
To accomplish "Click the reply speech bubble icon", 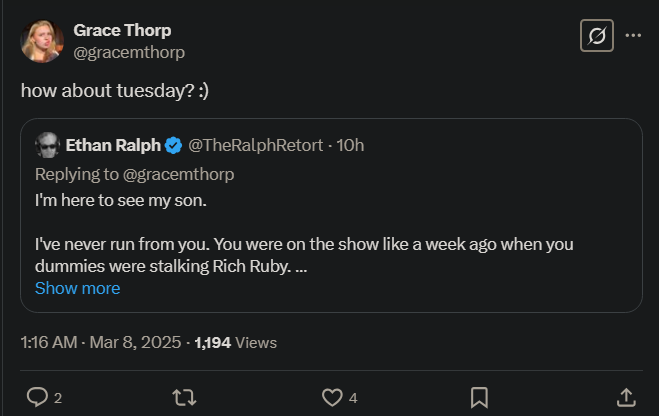I will click(x=37, y=397).
